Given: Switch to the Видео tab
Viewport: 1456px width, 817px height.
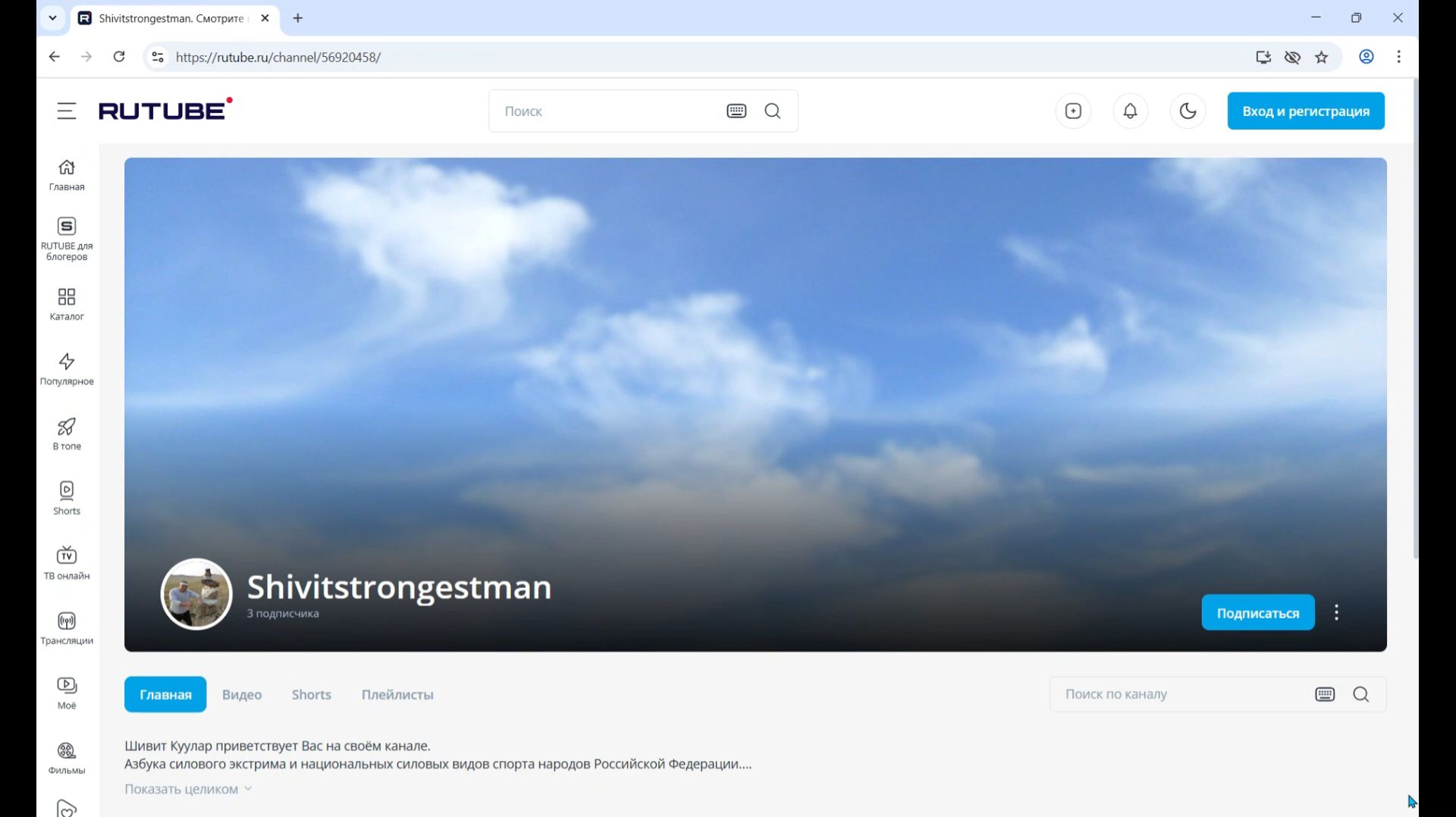Looking at the screenshot, I should tap(242, 694).
